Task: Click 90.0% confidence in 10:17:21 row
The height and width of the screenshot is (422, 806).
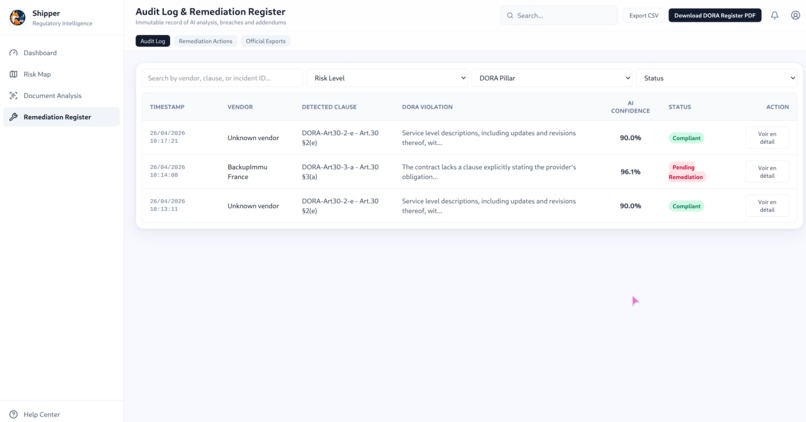Action: [630, 138]
